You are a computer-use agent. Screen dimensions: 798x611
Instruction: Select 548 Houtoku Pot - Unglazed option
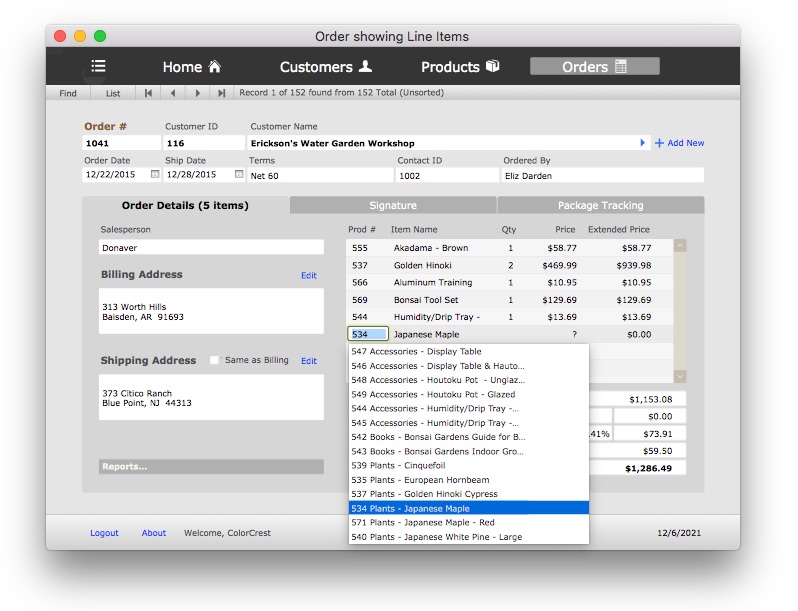(469, 380)
